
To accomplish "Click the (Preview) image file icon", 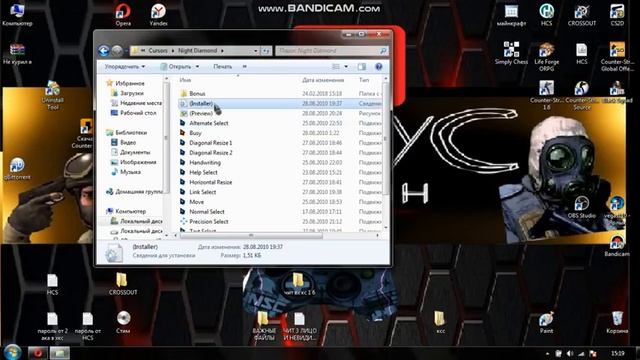I will point(184,113).
